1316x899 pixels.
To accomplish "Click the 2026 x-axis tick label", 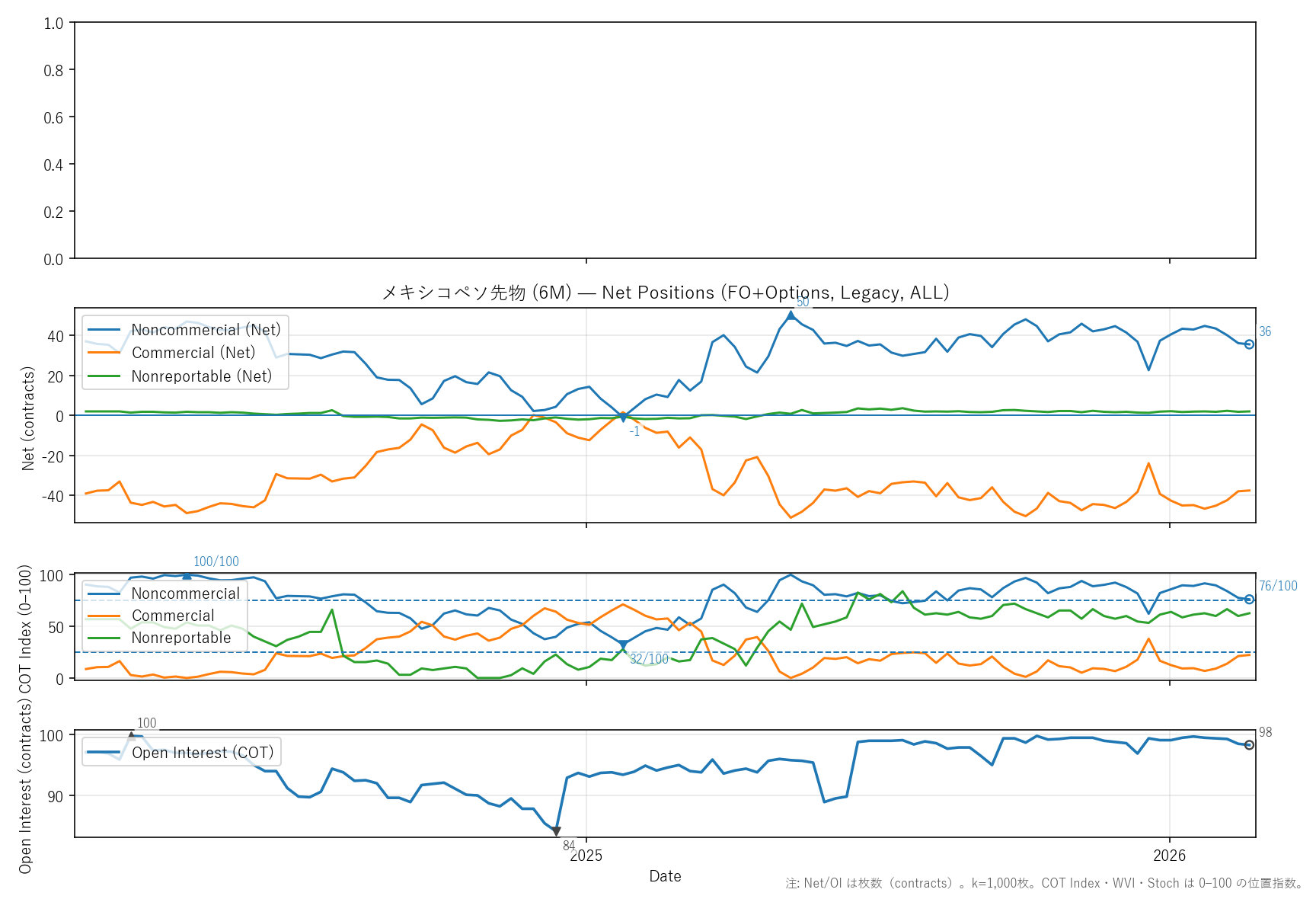I will coord(1169,856).
